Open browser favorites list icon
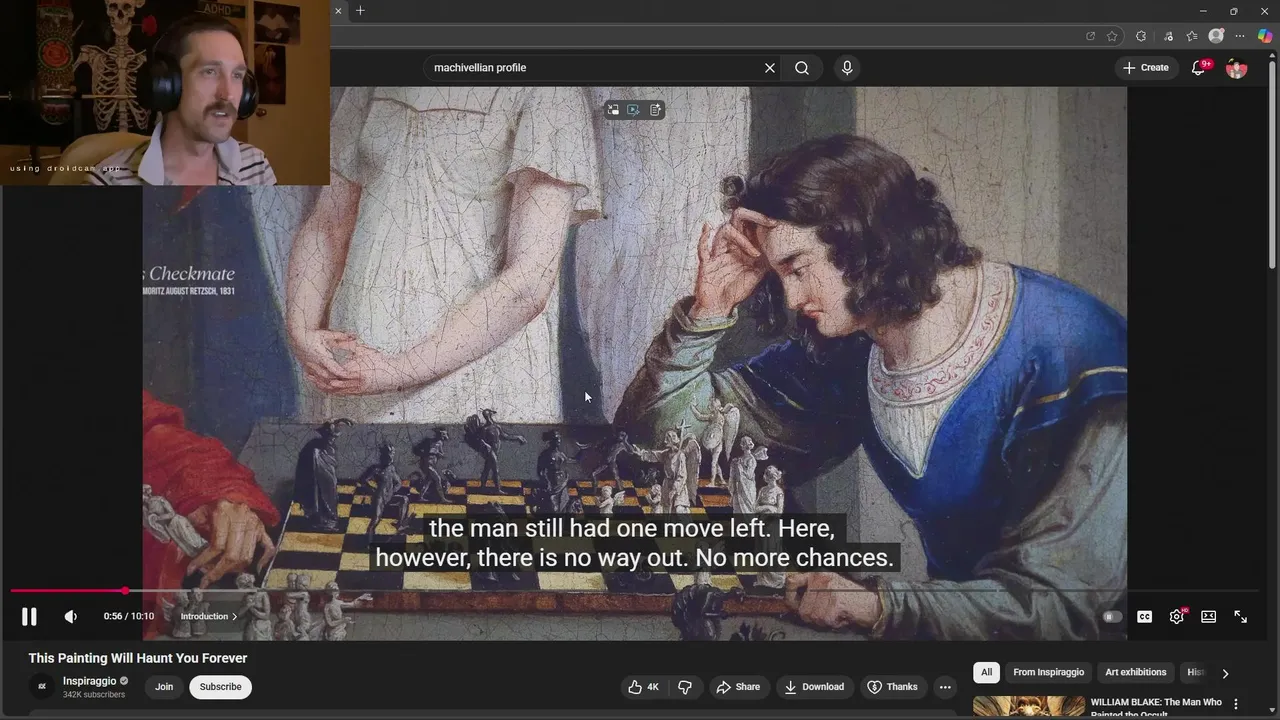Viewport: 1280px width, 720px height. point(1192,36)
